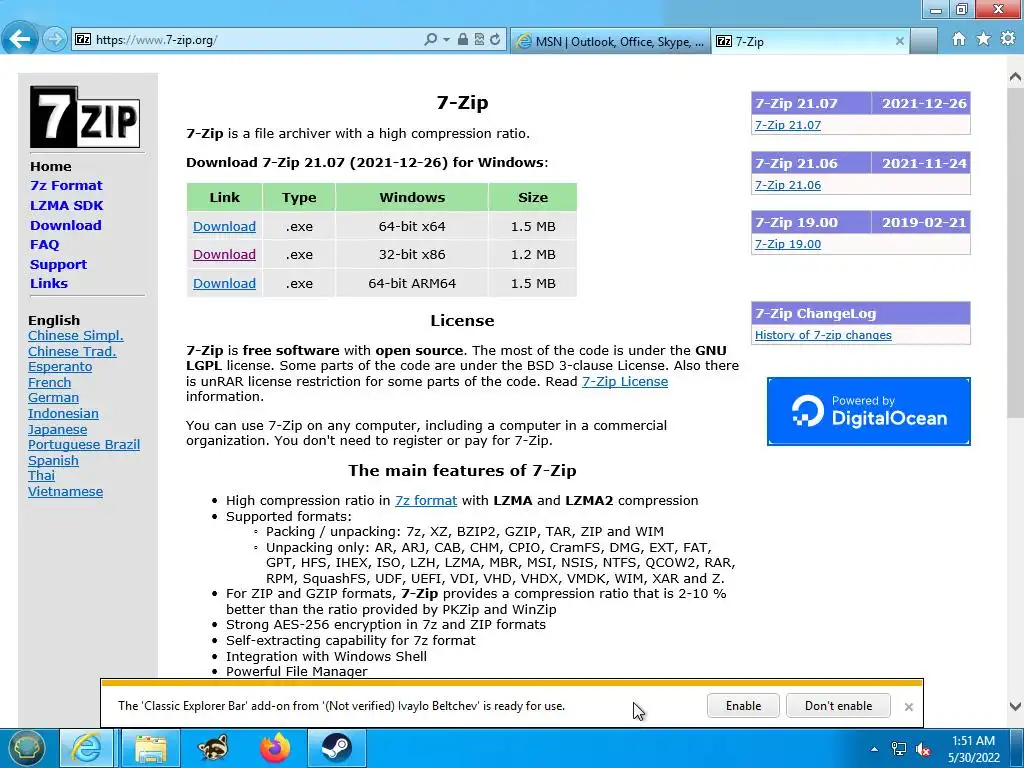The width and height of the screenshot is (1024, 768).
Task: Click the network tray icon
Action: coord(899,749)
